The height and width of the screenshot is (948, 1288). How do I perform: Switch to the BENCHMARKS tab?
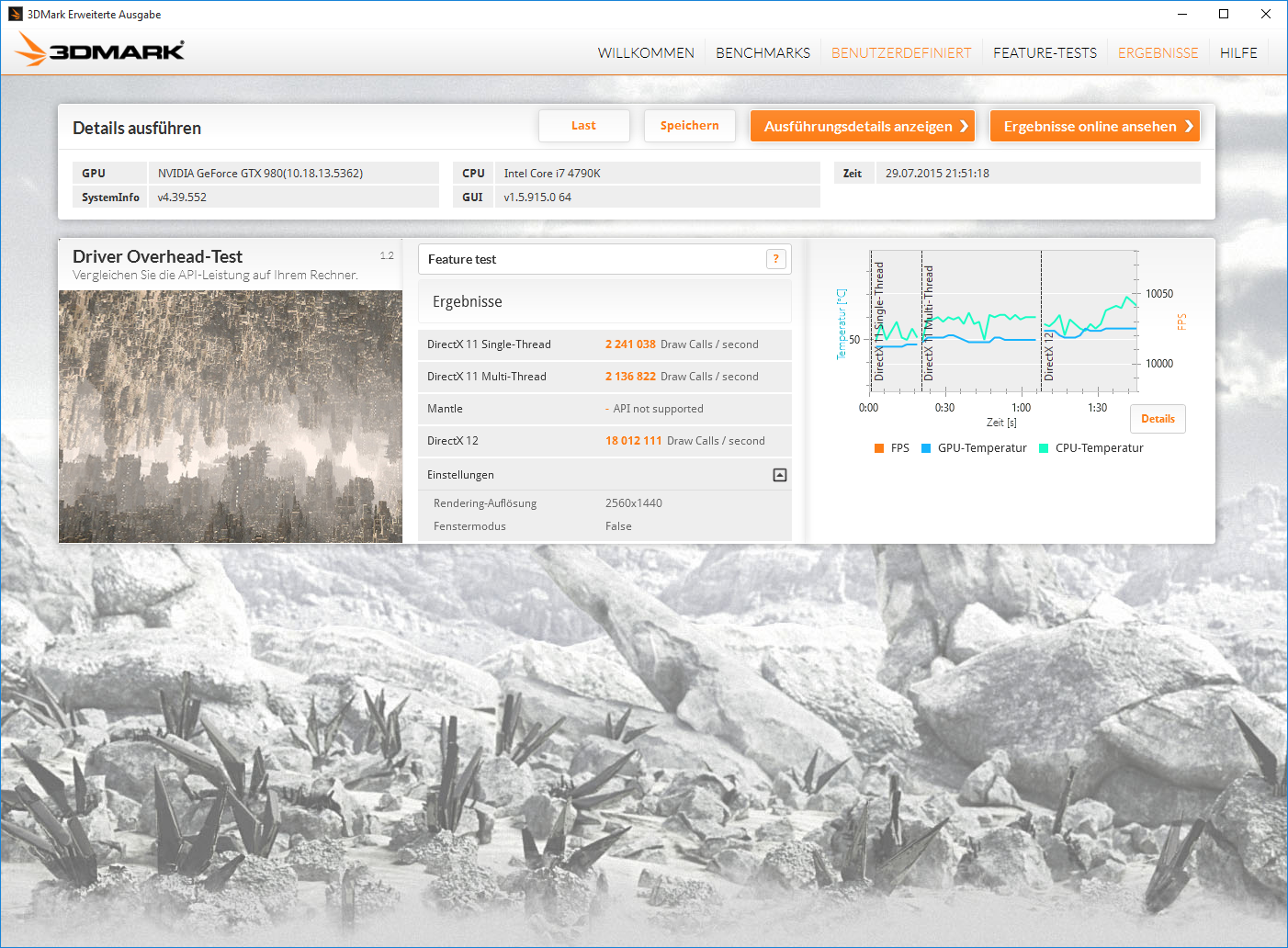click(x=763, y=53)
